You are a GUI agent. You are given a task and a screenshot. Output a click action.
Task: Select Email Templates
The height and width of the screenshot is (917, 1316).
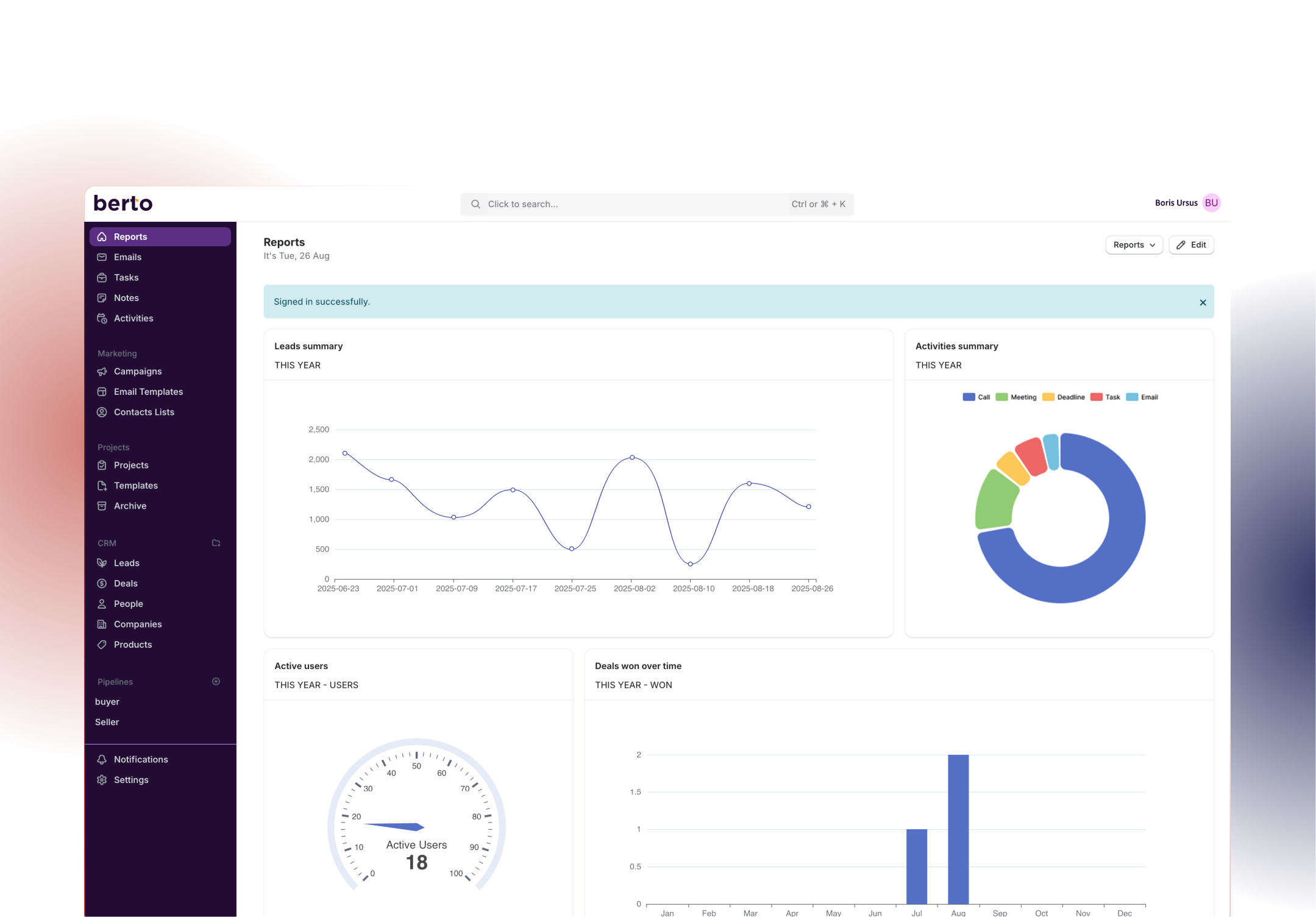click(x=148, y=391)
